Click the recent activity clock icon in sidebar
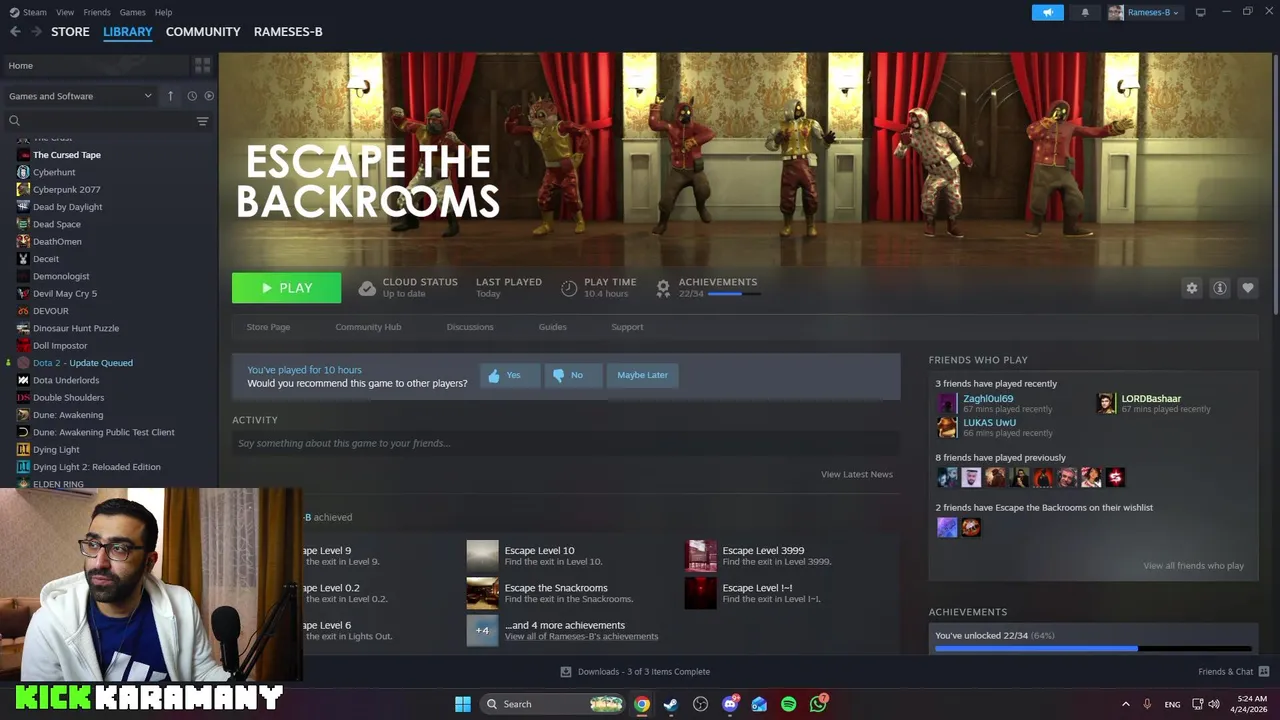 pos(192,96)
